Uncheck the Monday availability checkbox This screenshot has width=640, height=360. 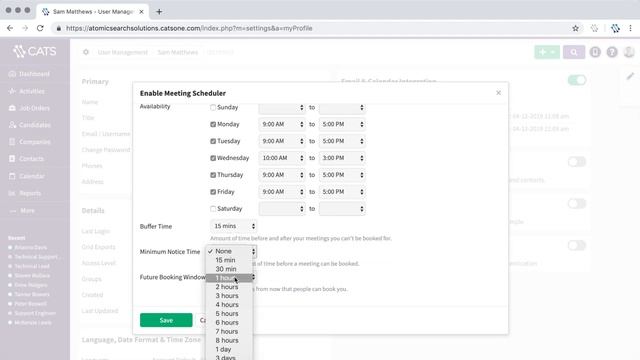click(213, 124)
